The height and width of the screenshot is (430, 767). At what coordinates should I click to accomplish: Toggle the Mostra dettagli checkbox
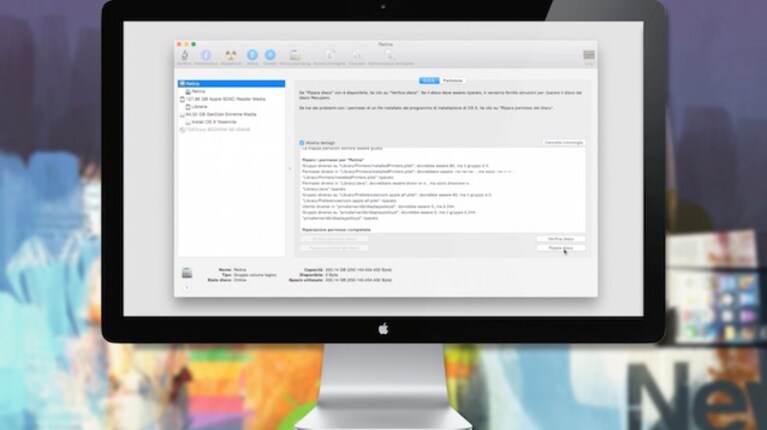pyautogui.click(x=302, y=142)
